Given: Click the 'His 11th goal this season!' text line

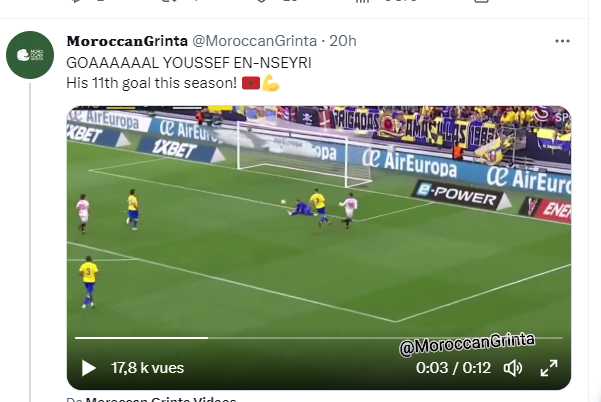Looking at the screenshot, I should [x=151, y=83].
